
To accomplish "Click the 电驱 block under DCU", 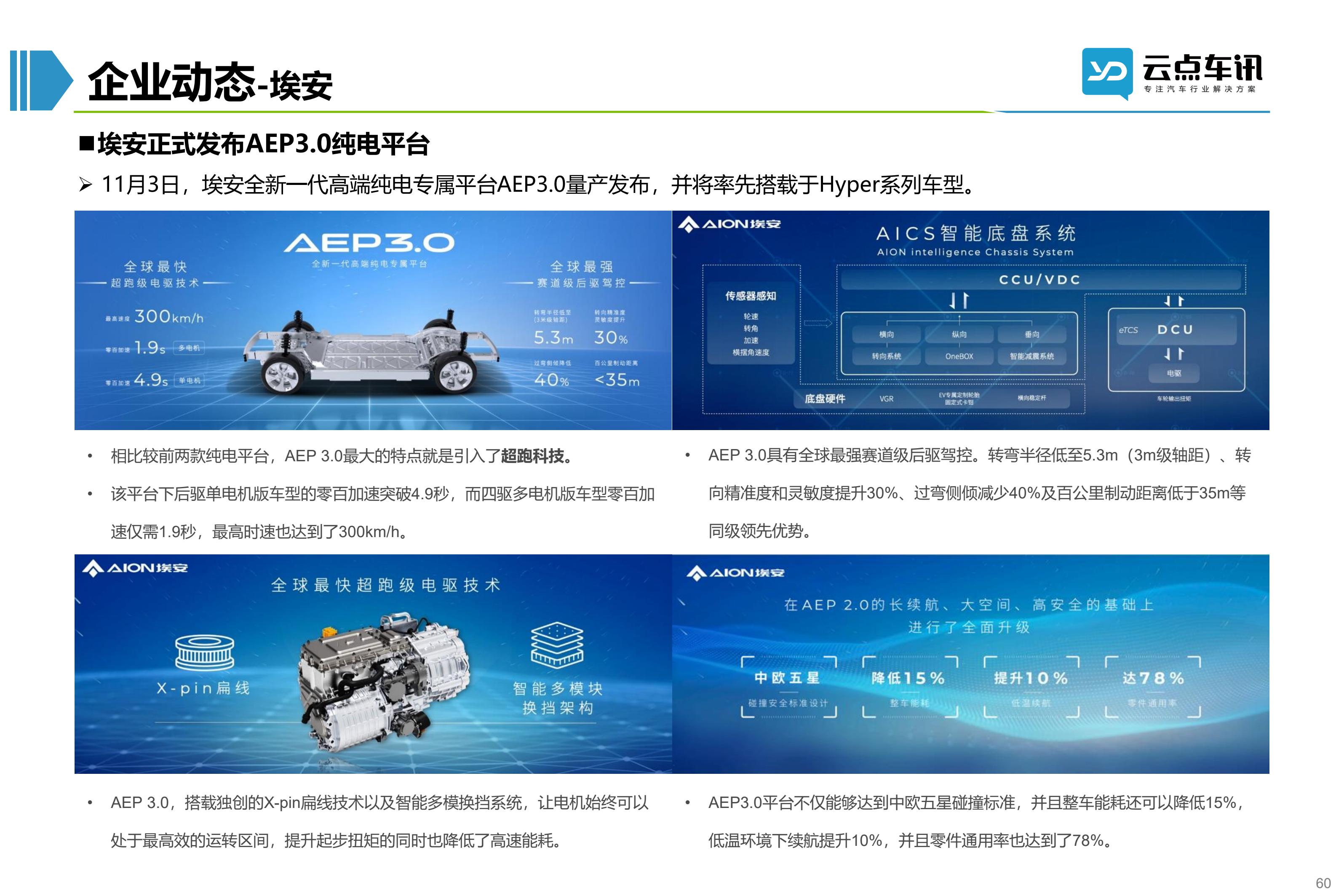I will (x=1174, y=373).
